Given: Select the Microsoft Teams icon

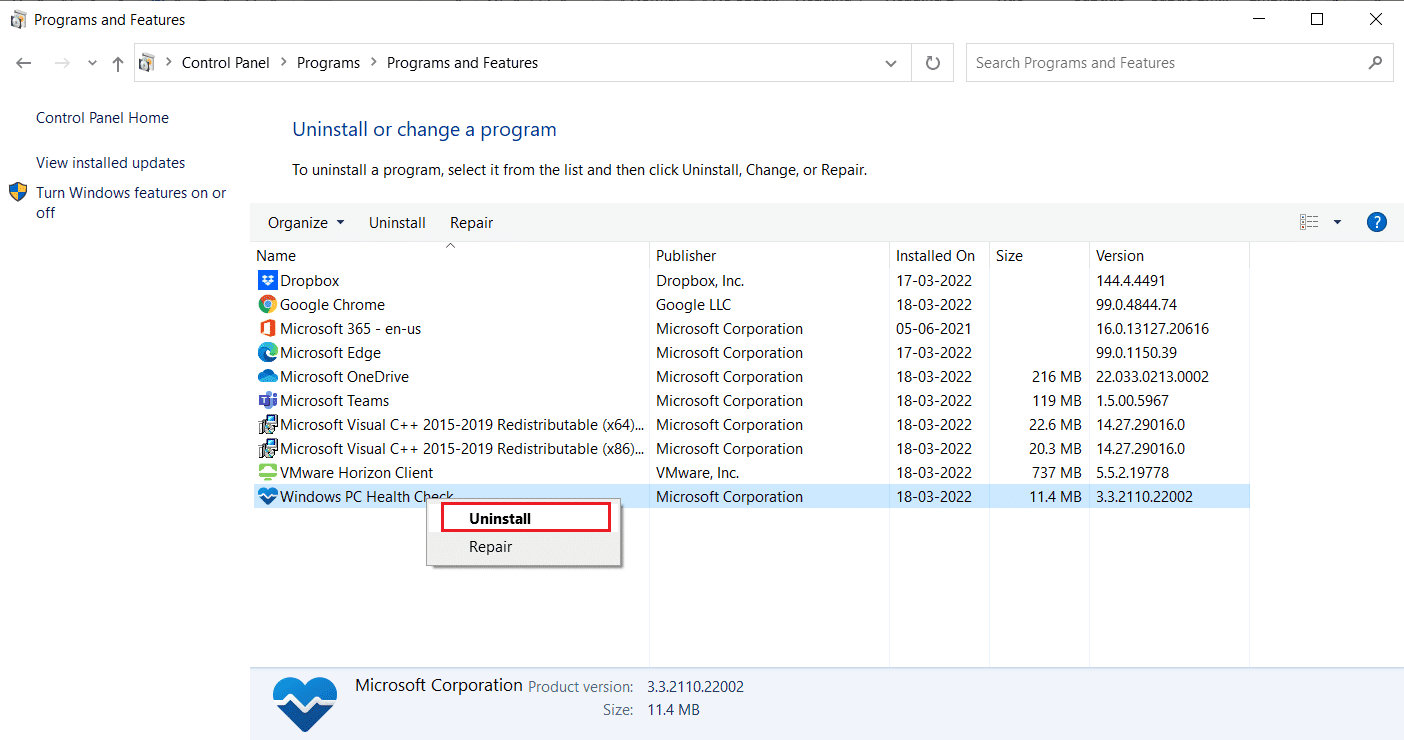Looking at the screenshot, I should (267, 401).
